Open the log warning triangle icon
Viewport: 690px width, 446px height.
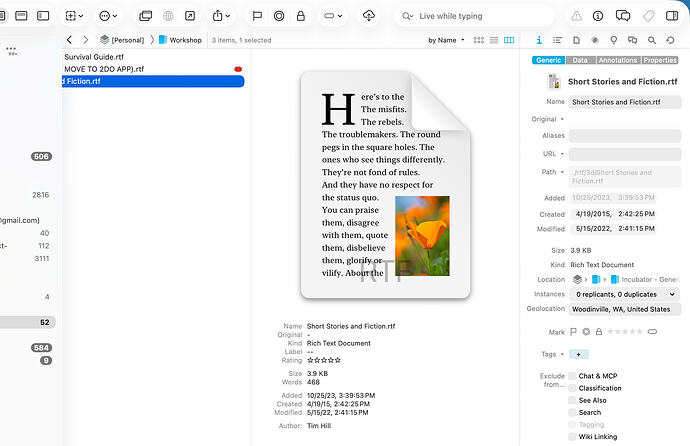pyautogui.click(x=576, y=16)
